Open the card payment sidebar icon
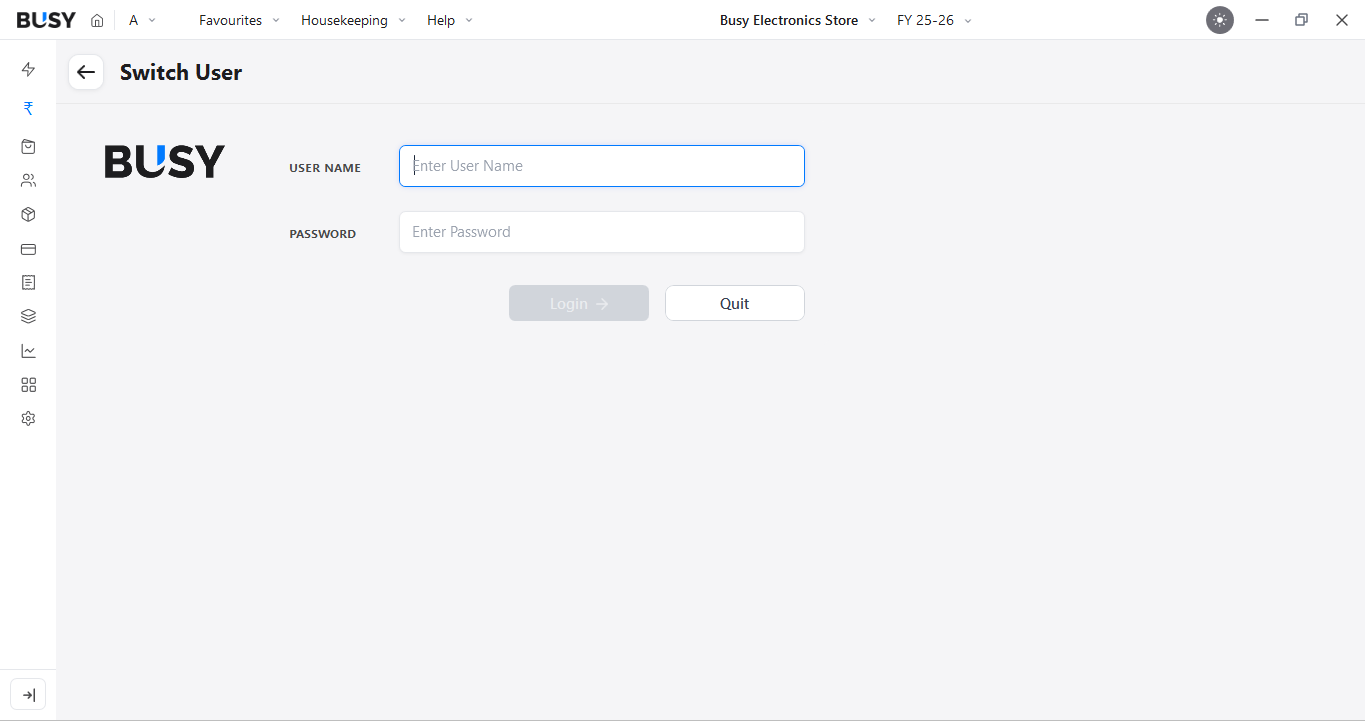 28,249
